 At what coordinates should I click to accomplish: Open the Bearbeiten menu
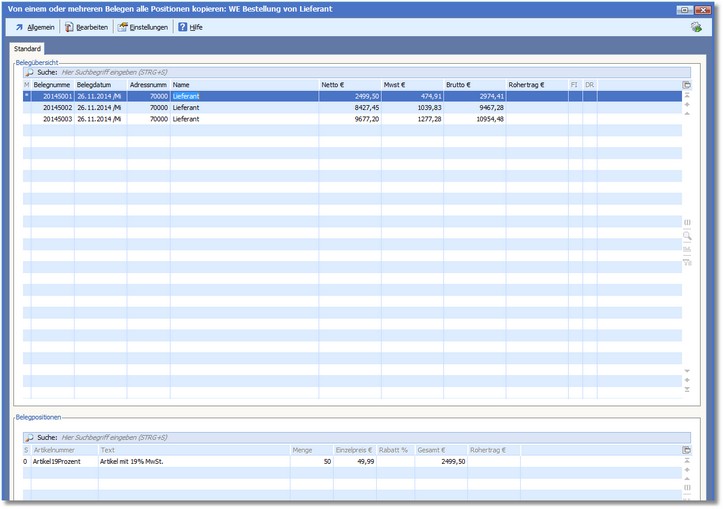click(x=87, y=27)
